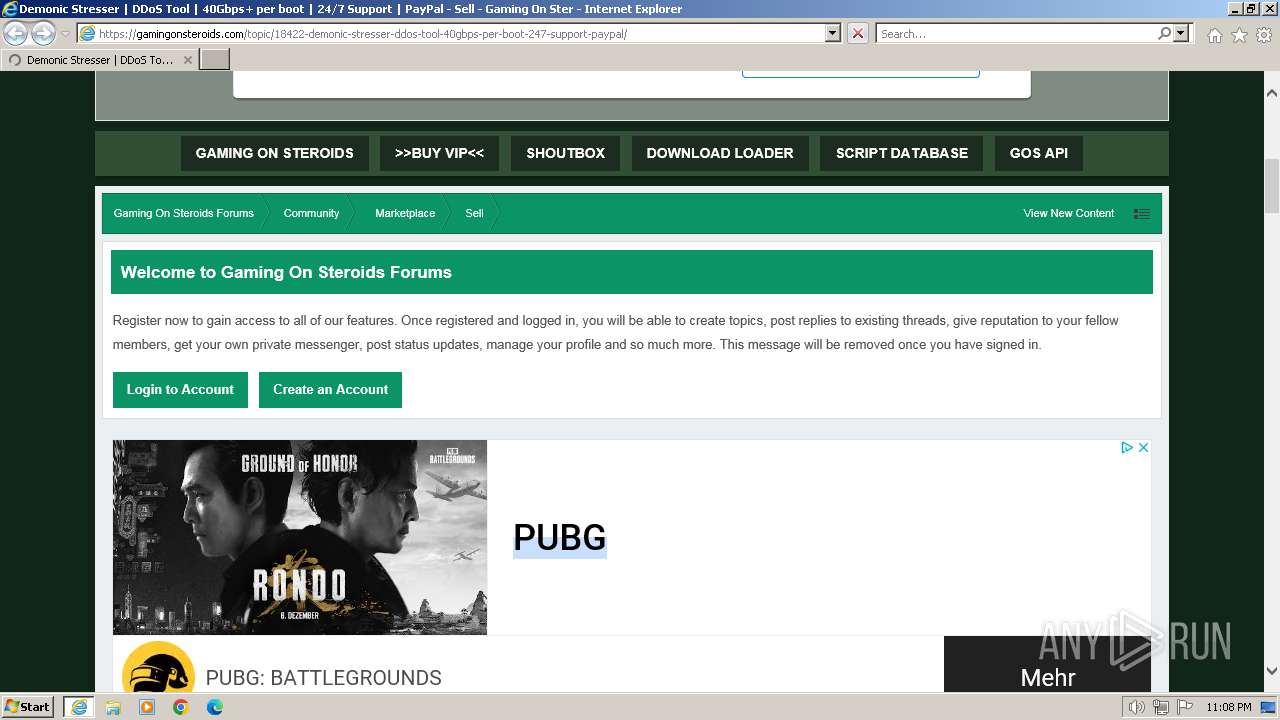This screenshot has width=1280, height=720.
Task: Click the browser Back arrow button
Action: tap(16, 33)
